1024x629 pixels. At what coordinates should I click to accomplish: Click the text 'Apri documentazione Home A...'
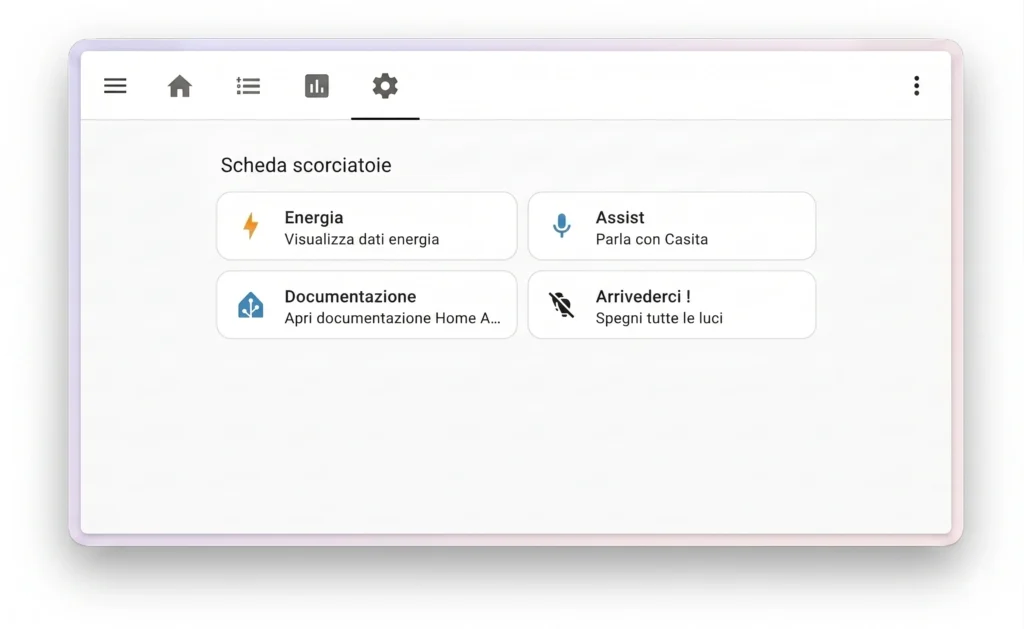392,318
